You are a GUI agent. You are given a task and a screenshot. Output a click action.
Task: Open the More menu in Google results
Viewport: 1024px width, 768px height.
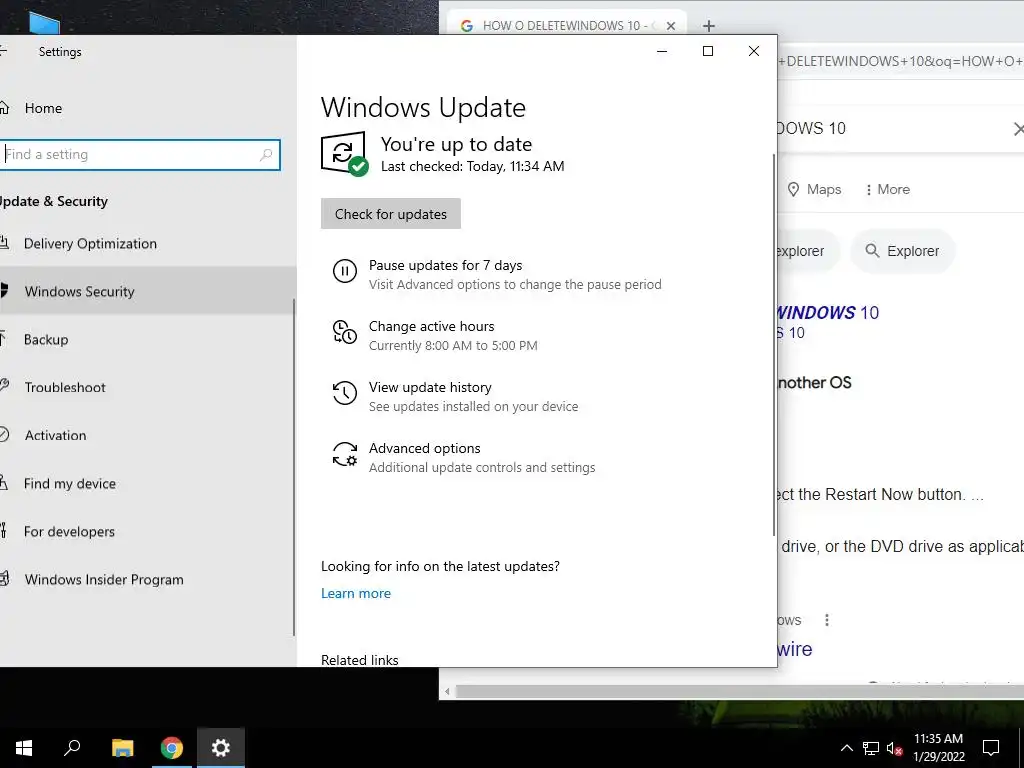[x=887, y=189]
